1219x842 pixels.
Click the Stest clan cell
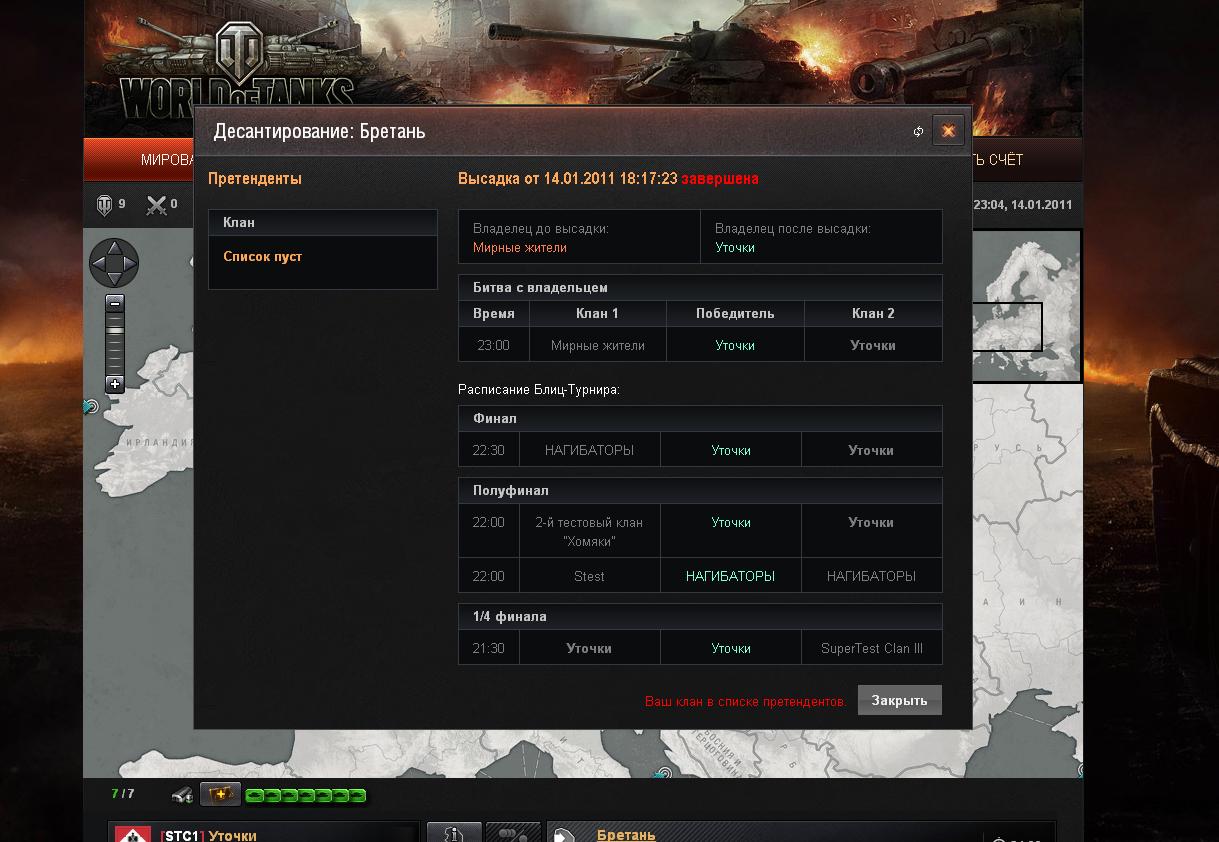coord(589,576)
